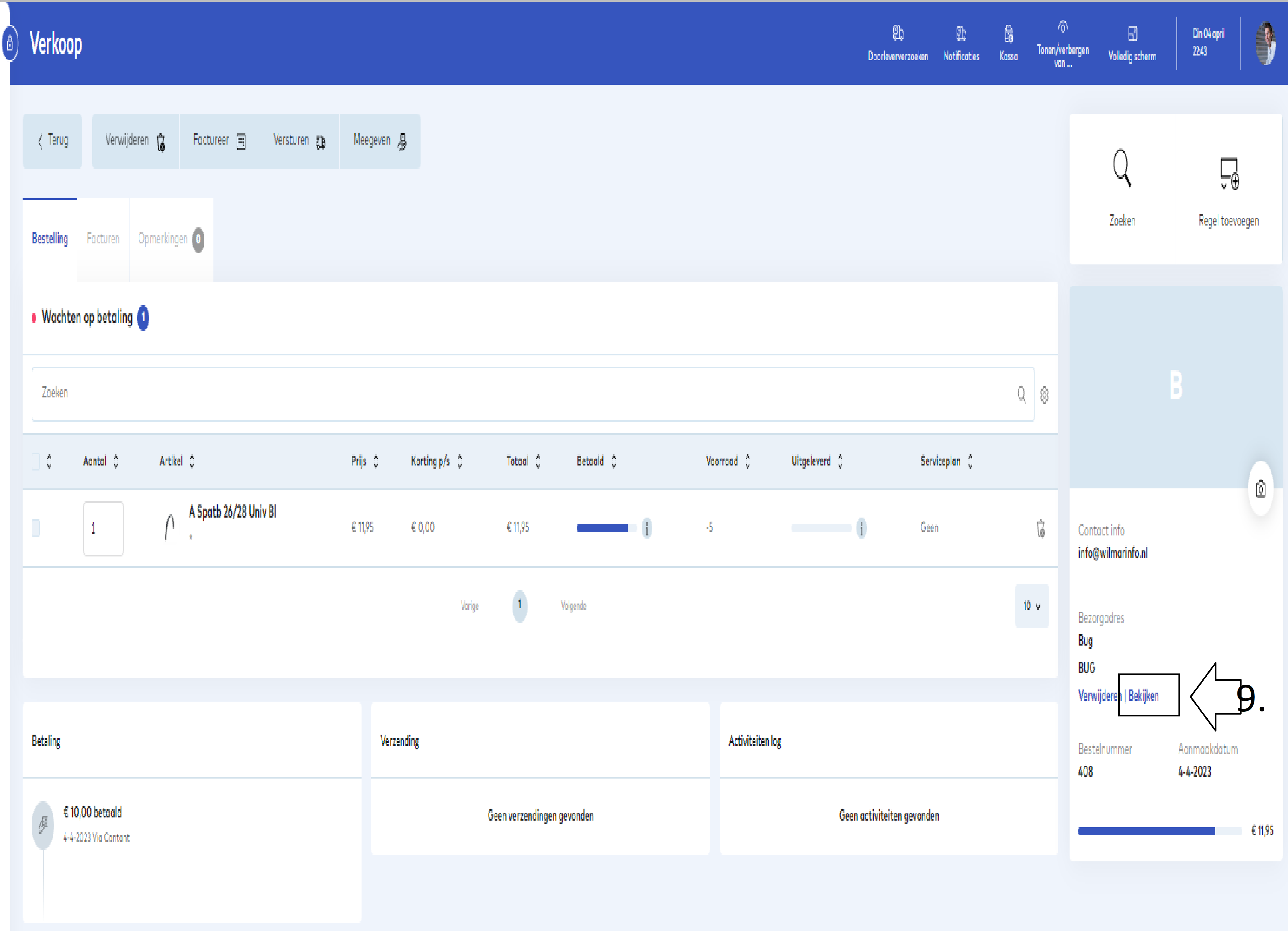This screenshot has width=1288, height=931.
Task: Click the Regel toevoegen icon
Action: pos(1229,173)
